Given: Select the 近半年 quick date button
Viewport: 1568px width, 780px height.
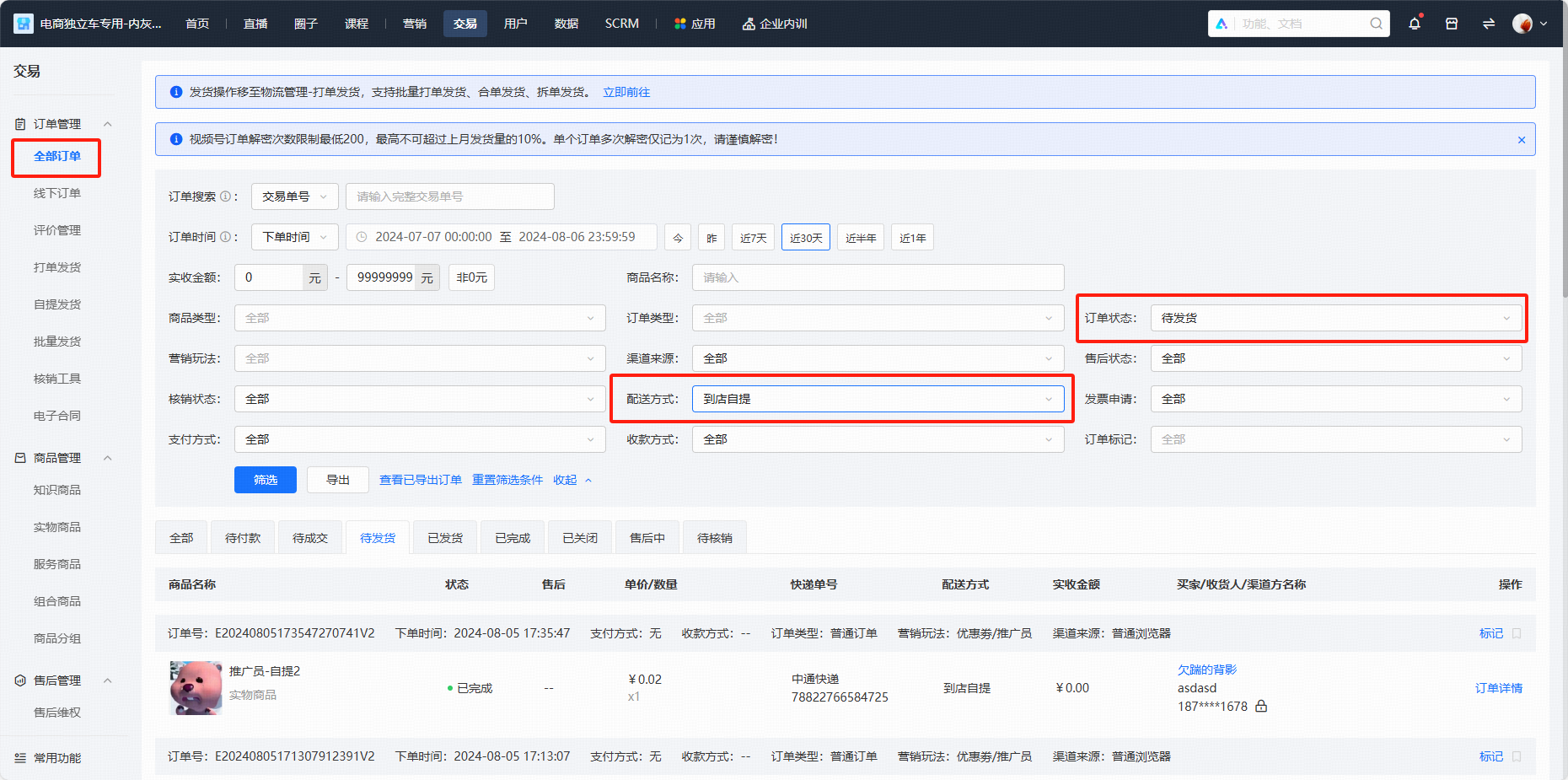Looking at the screenshot, I should pyautogui.click(x=861, y=238).
